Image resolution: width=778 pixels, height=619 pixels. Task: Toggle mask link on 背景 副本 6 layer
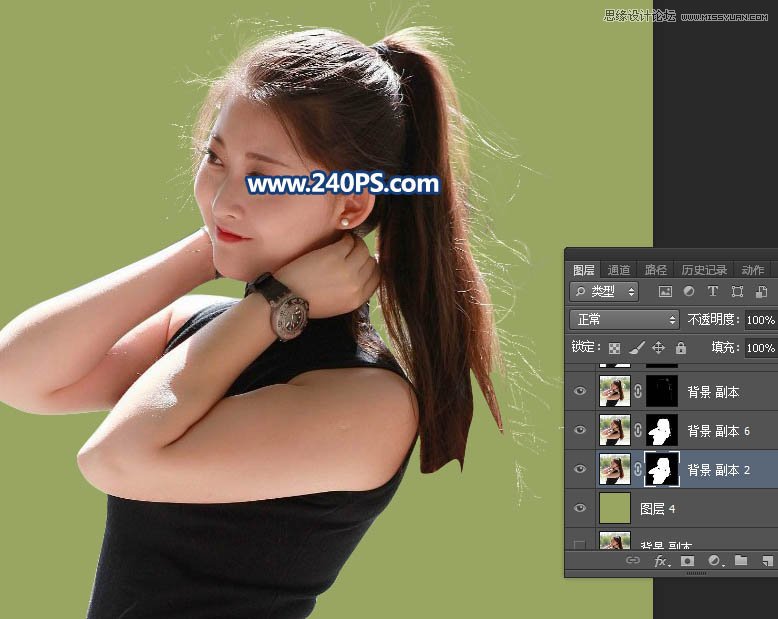638,430
